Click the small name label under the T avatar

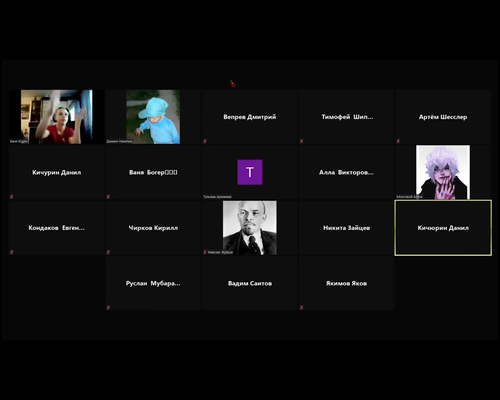pos(217,197)
